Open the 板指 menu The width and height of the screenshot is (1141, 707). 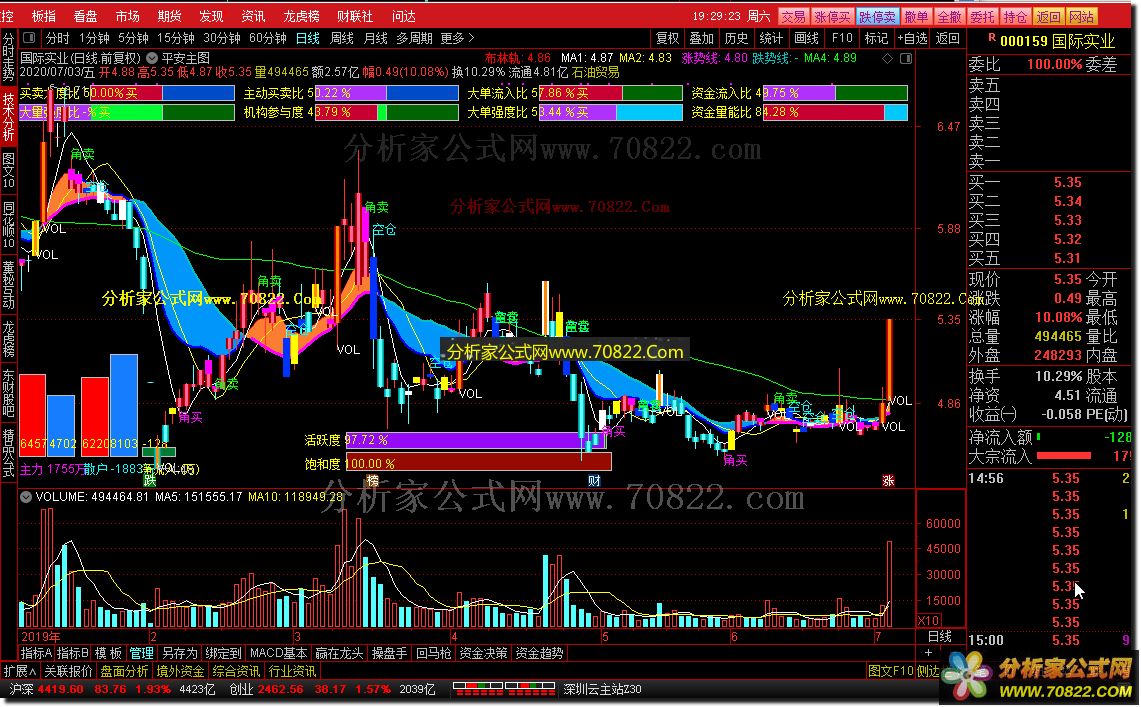[x=44, y=16]
